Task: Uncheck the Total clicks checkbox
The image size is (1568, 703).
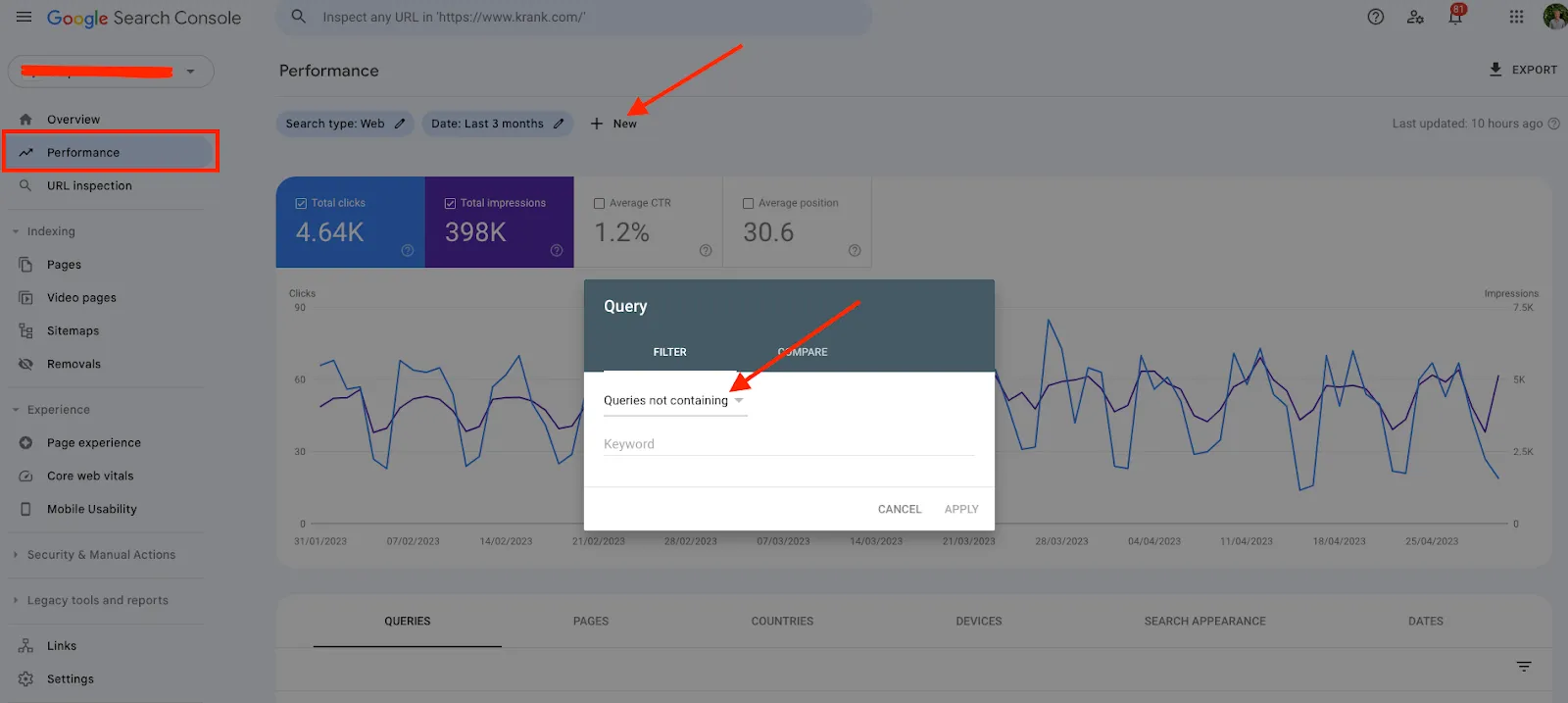Action: (301, 204)
